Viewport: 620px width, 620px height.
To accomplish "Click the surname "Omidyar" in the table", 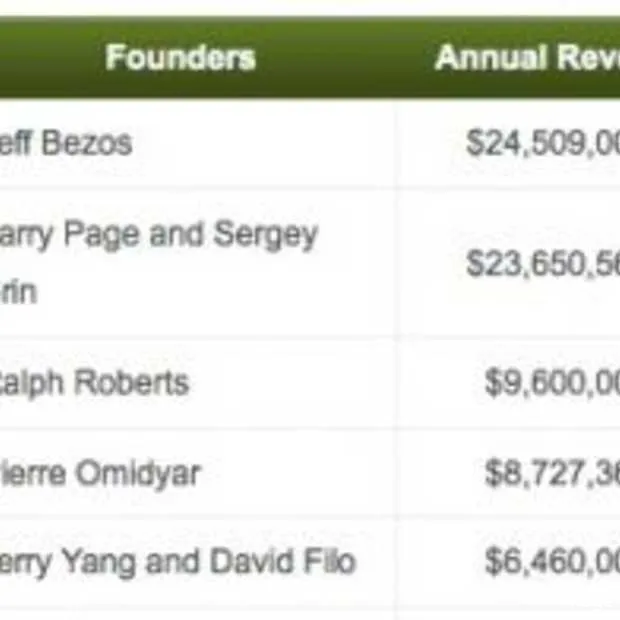I will pyautogui.click(x=143, y=473).
